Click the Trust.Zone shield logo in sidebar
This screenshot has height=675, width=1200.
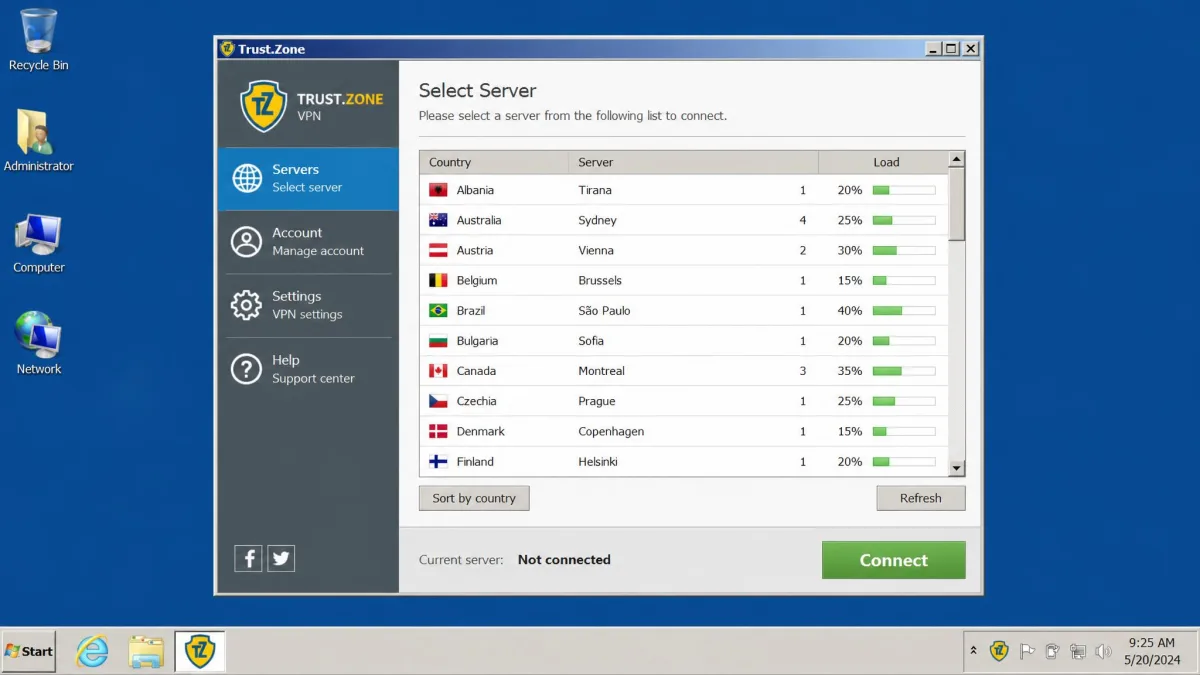[x=264, y=106]
